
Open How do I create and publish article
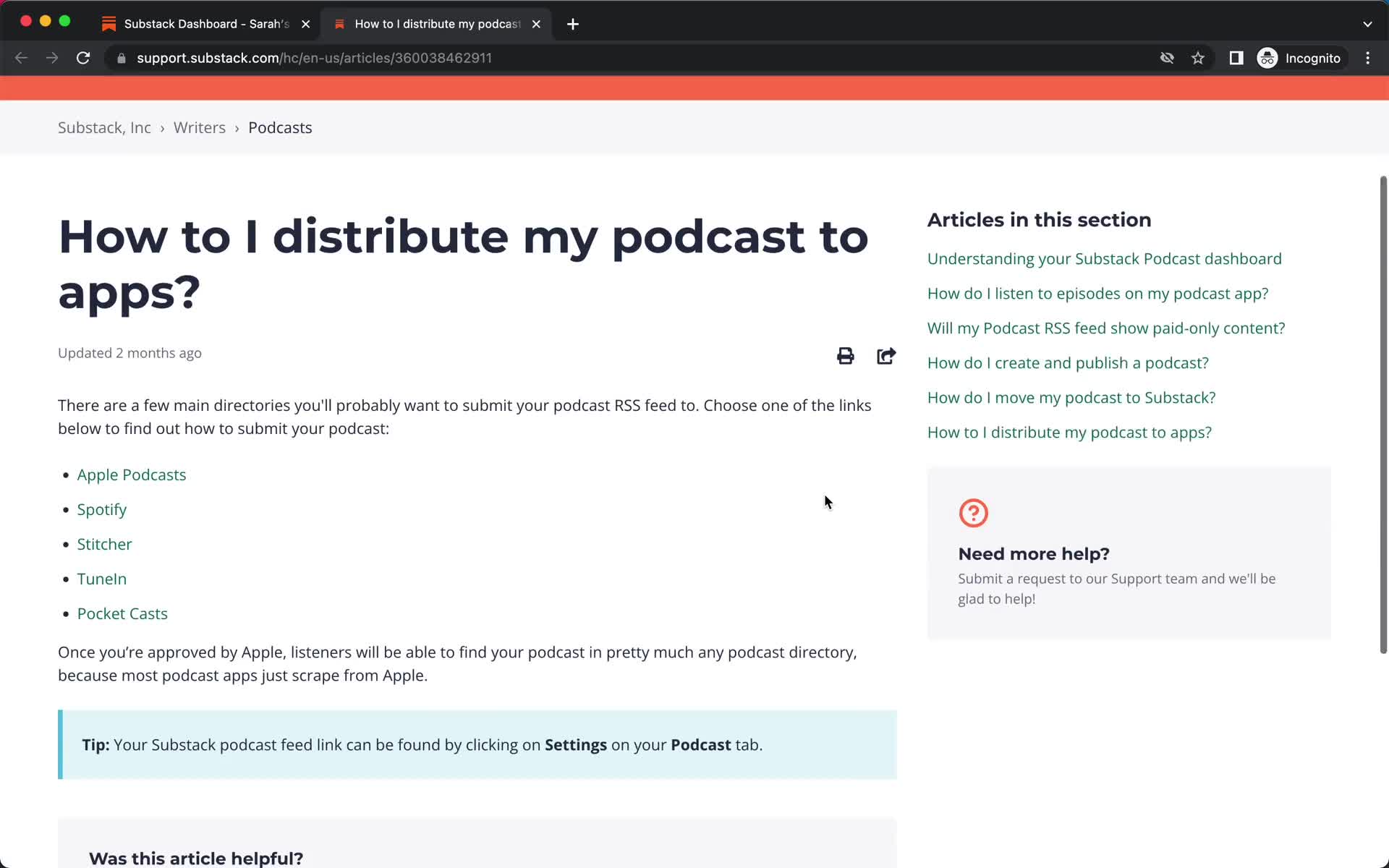(x=1068, y=362)
